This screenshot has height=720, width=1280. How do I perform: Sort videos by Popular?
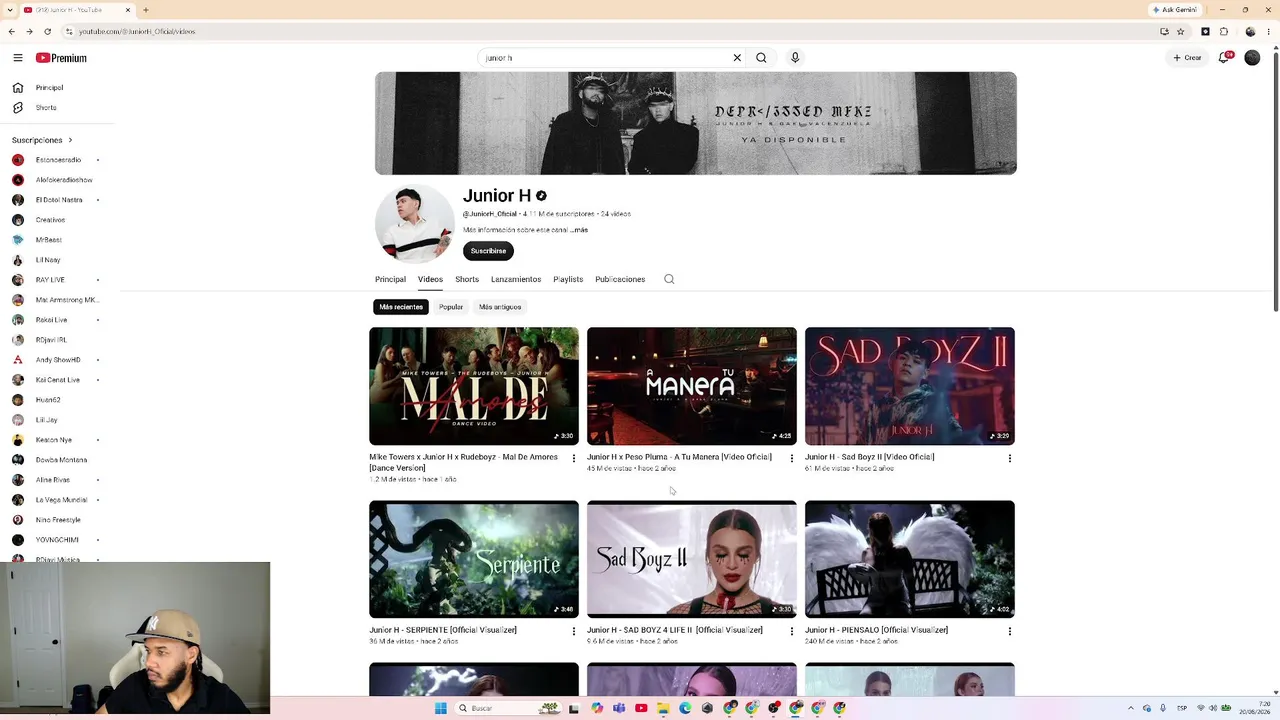451,307
